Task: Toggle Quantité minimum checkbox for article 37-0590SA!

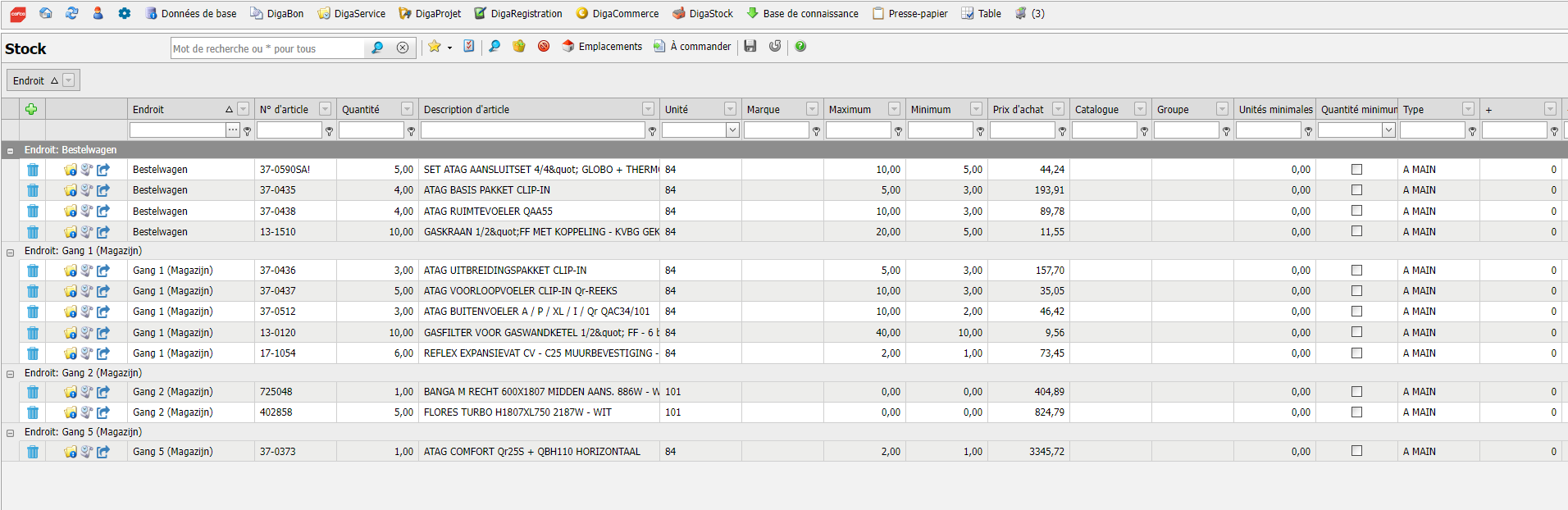Action: click(x=1356, y=170)
